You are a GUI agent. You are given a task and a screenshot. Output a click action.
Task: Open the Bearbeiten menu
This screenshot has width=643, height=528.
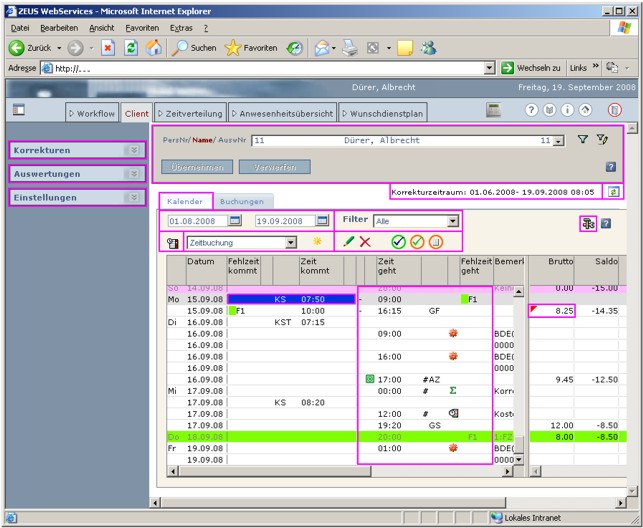tap(59, 28)
